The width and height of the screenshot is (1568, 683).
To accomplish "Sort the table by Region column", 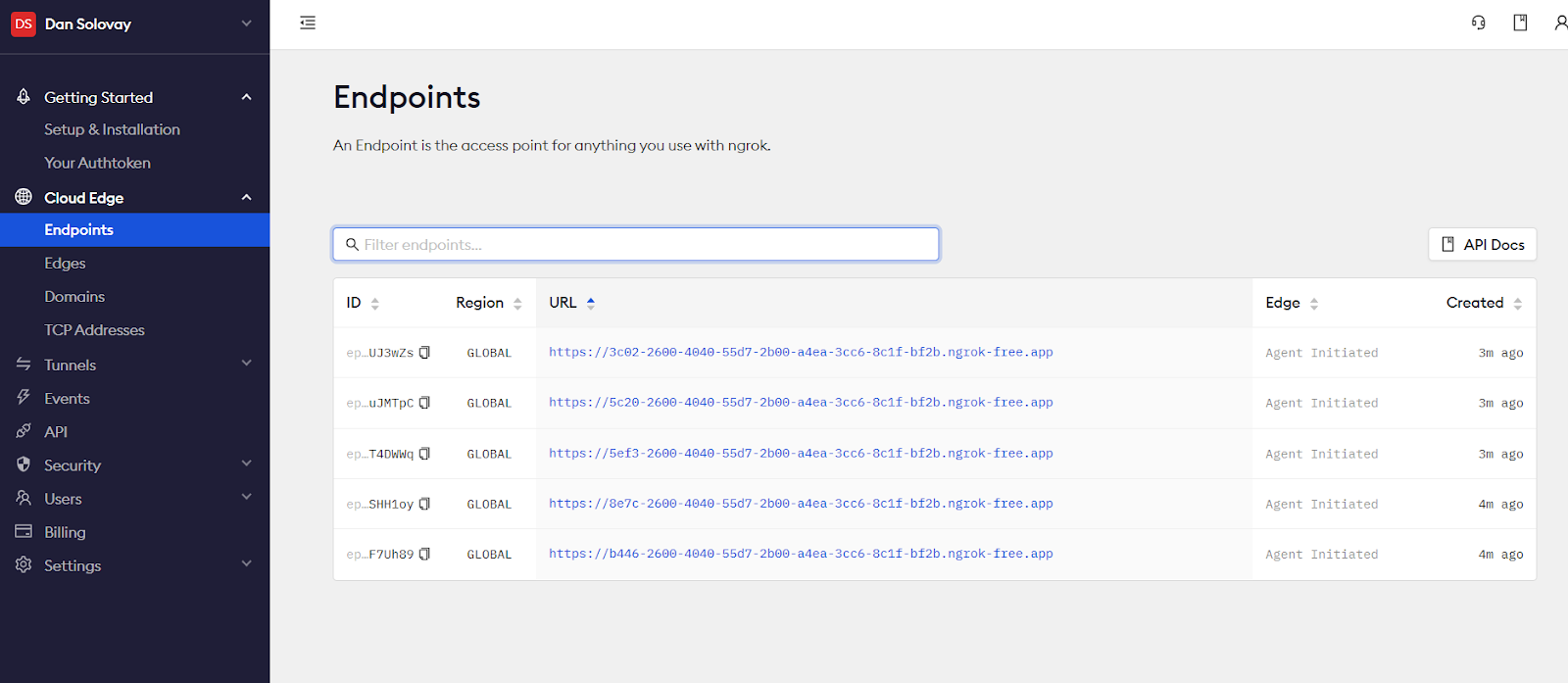I will pos(517,304).
